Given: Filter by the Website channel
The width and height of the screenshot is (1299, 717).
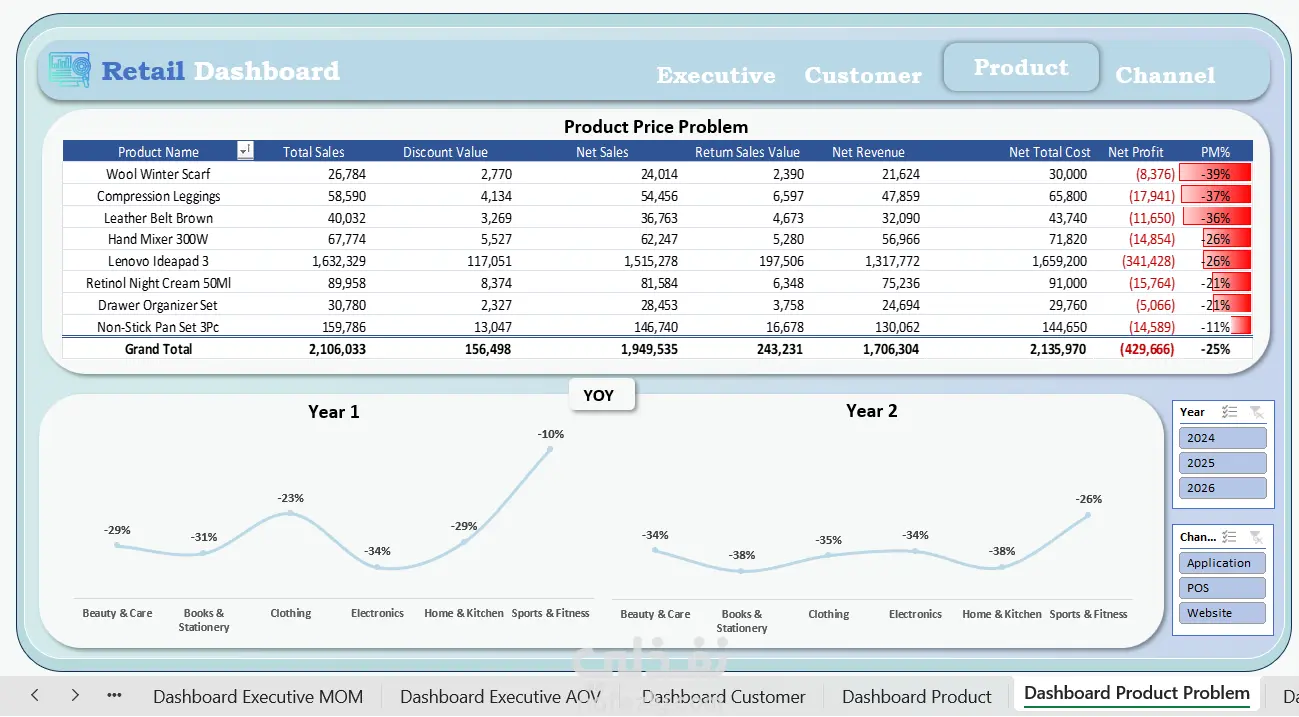Looking at the screenshot, I should (x=1222, y=613).
